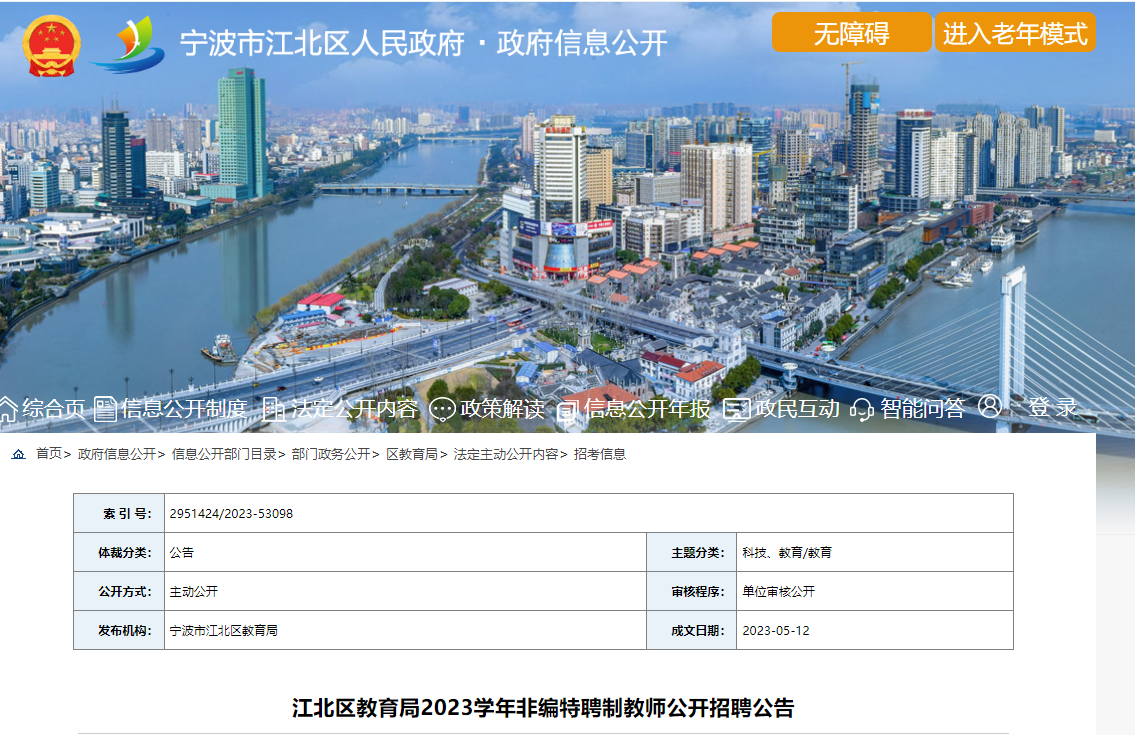Click the file icon beside 法定公开内容
Screen dimensions: 1135x735
tap(273, 409)
